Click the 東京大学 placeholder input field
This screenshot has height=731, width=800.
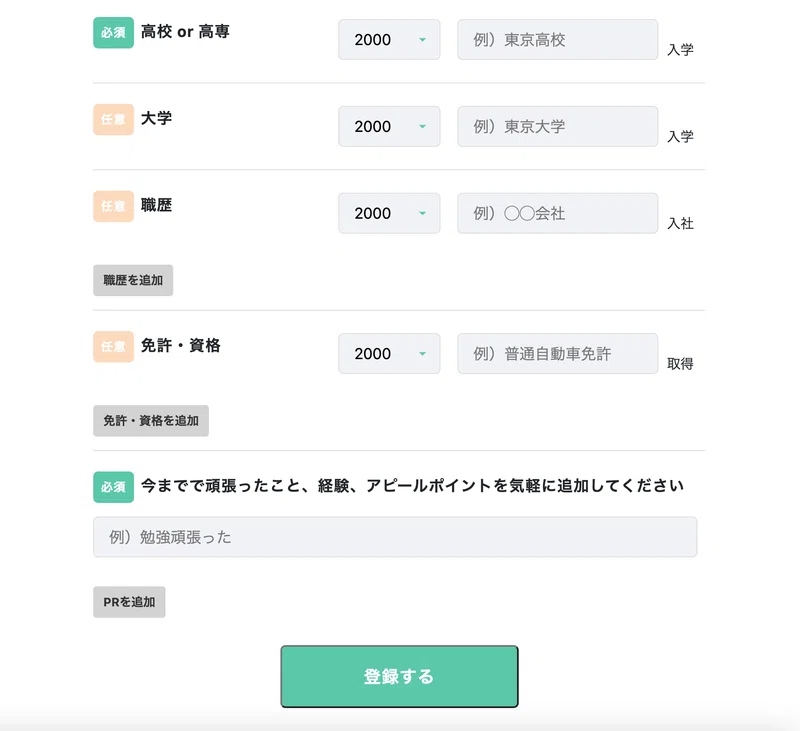point(558,127)
